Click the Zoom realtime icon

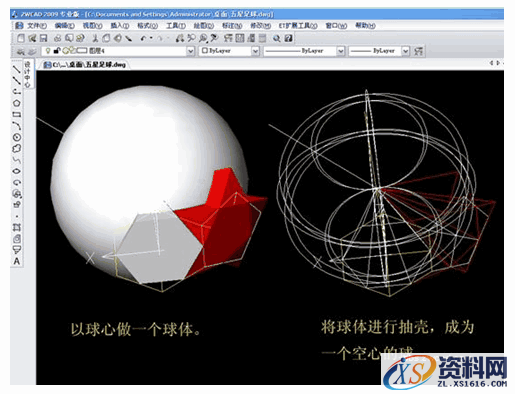191,38
